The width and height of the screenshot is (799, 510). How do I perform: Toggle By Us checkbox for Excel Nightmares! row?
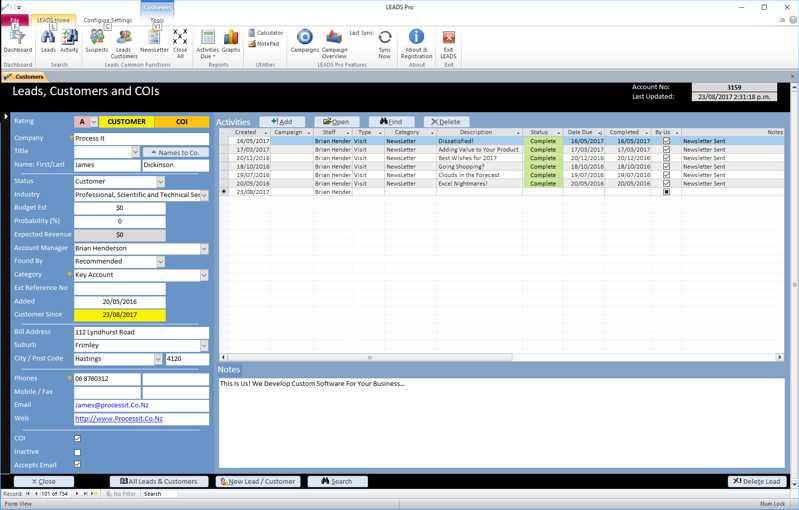coord(667,183)
